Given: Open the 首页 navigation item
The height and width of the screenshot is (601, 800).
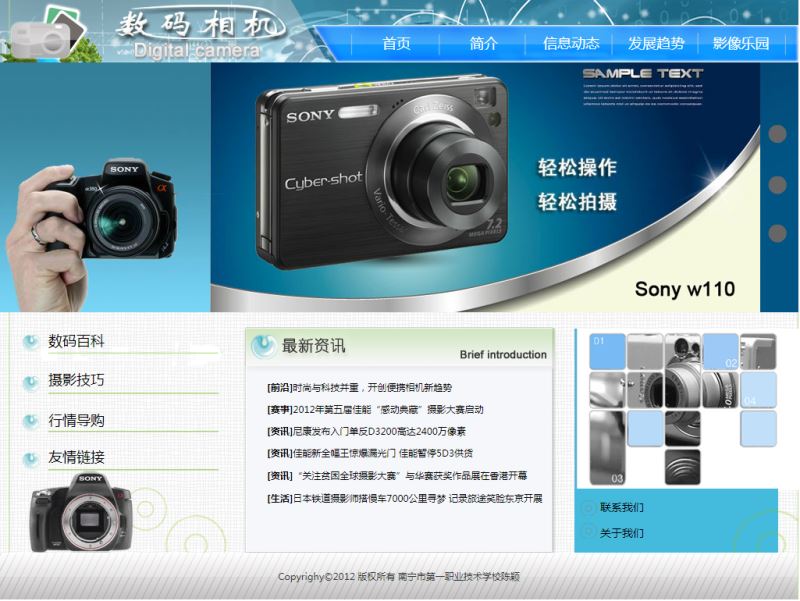Looking at the screenshot, I should [x=396, y=43].
